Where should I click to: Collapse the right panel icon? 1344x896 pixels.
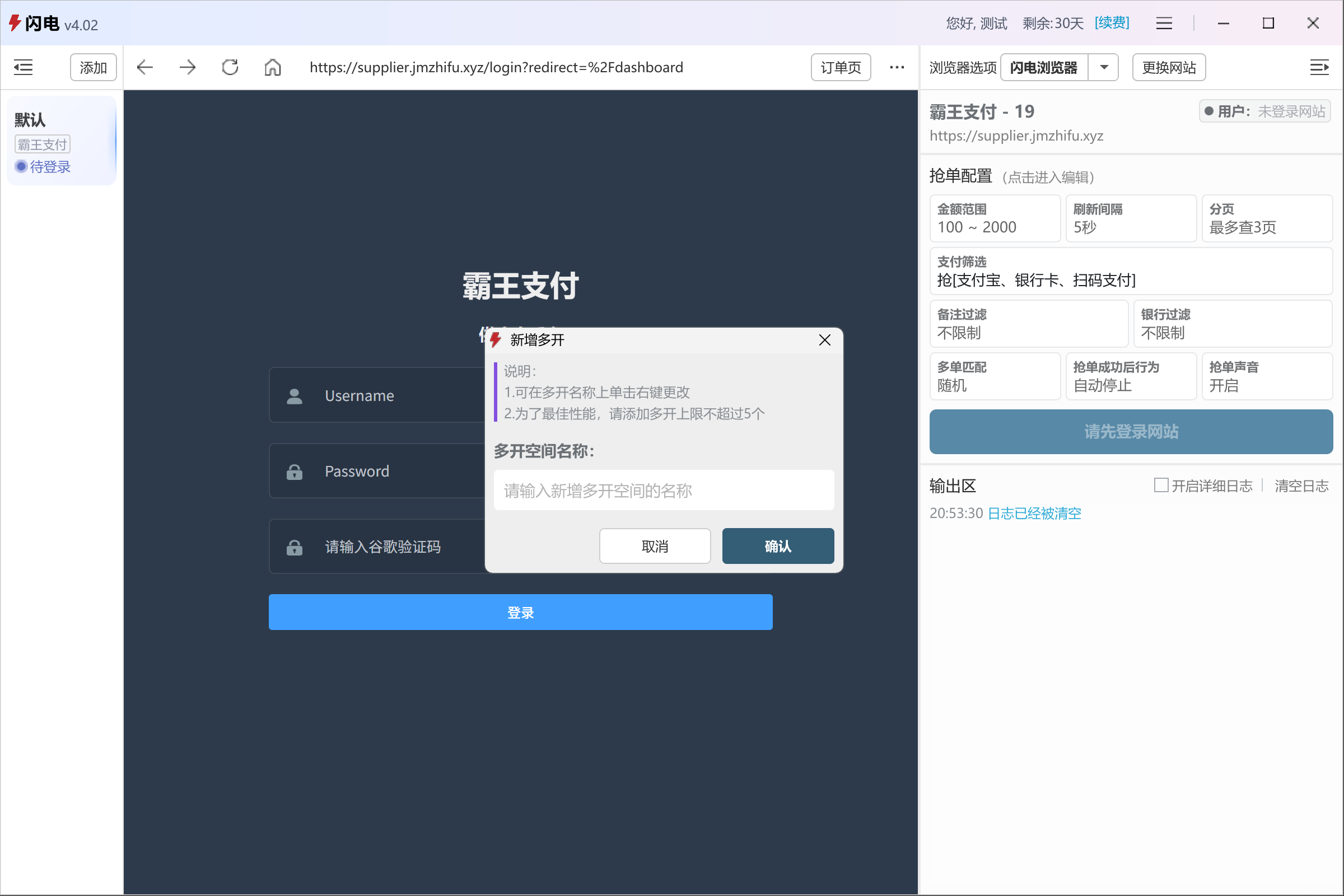click(1319, 67)
